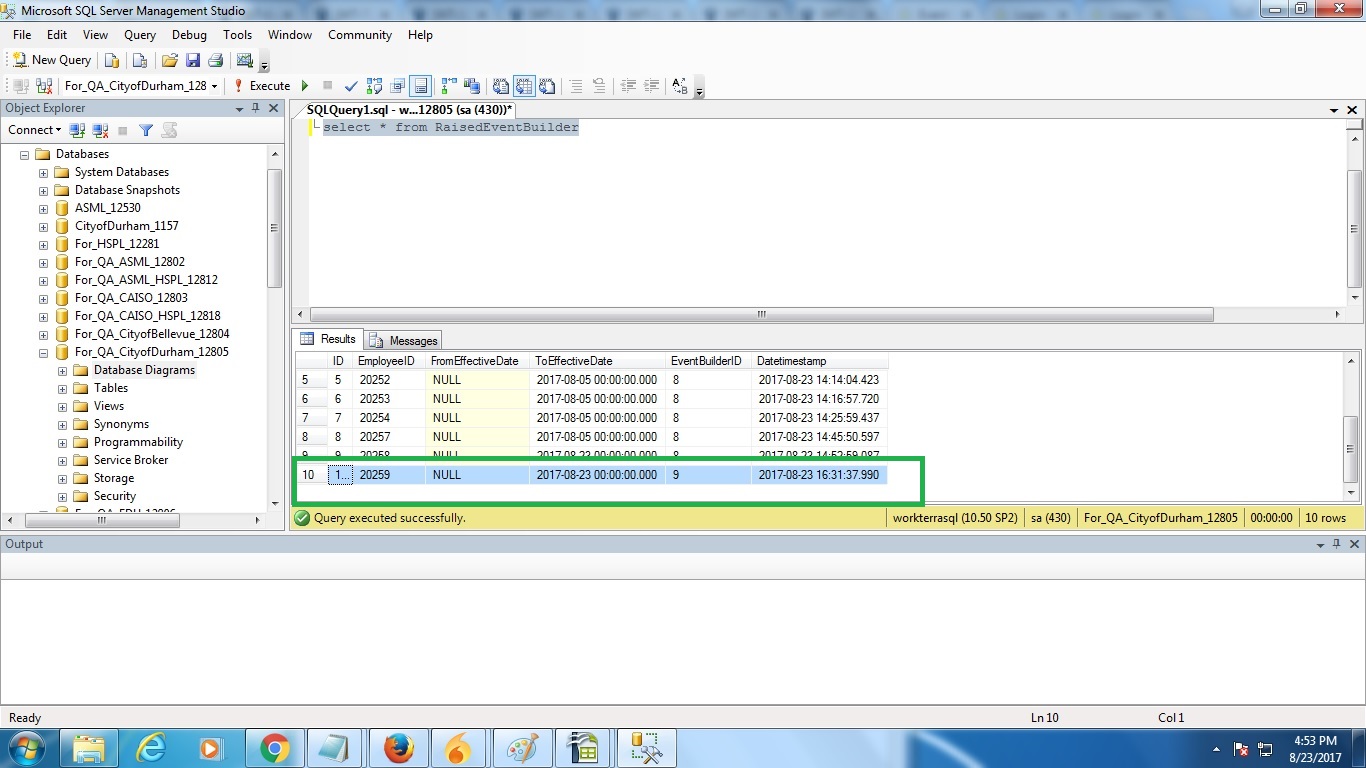
Task: Expand the Programmability folder node
Action: tap(63, 442)
